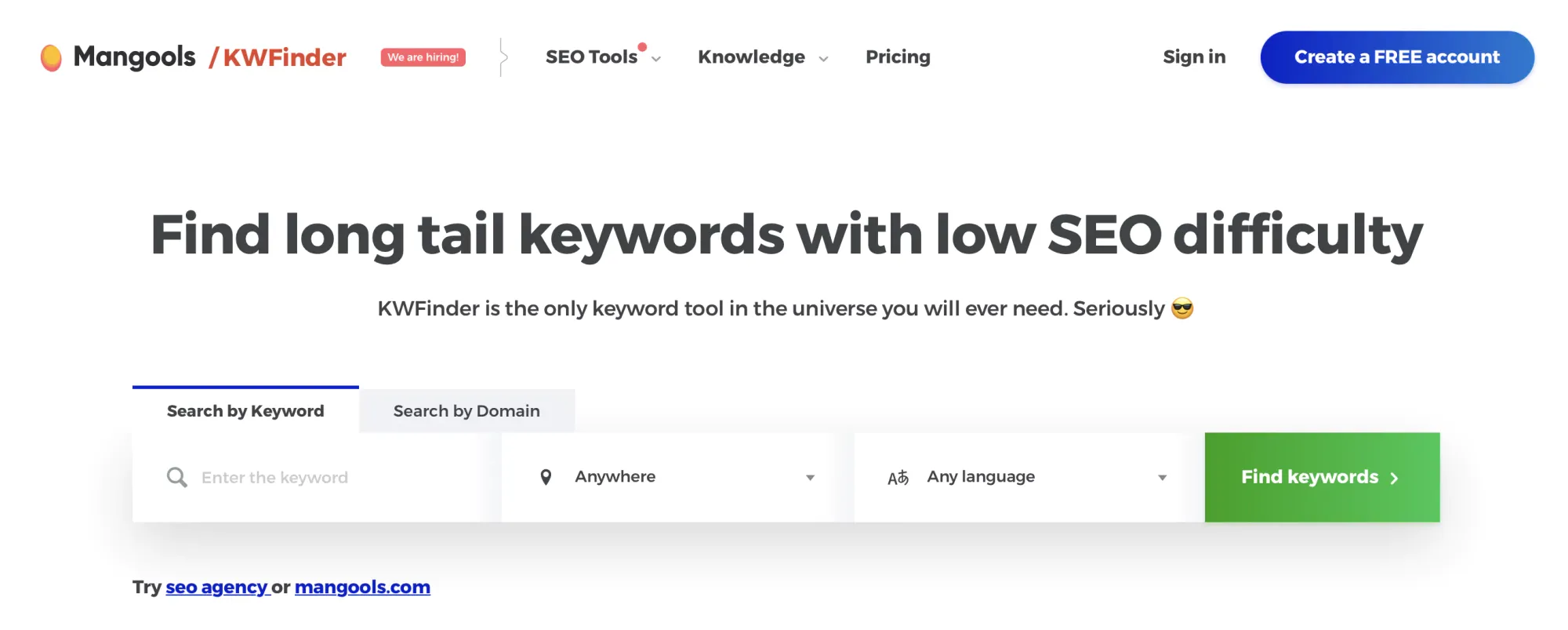Image resolution: width=1568 pixels, height=630 pixels.
Task: Open the Anywhere location dropdown
Action: [673, 476]
